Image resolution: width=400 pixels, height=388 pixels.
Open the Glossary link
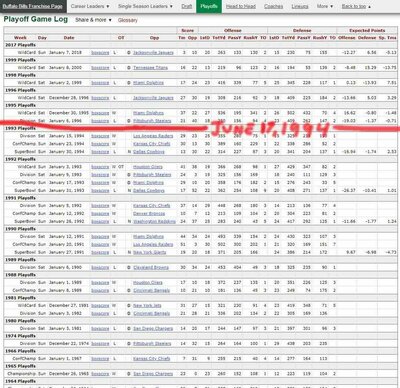click(128, 20)
